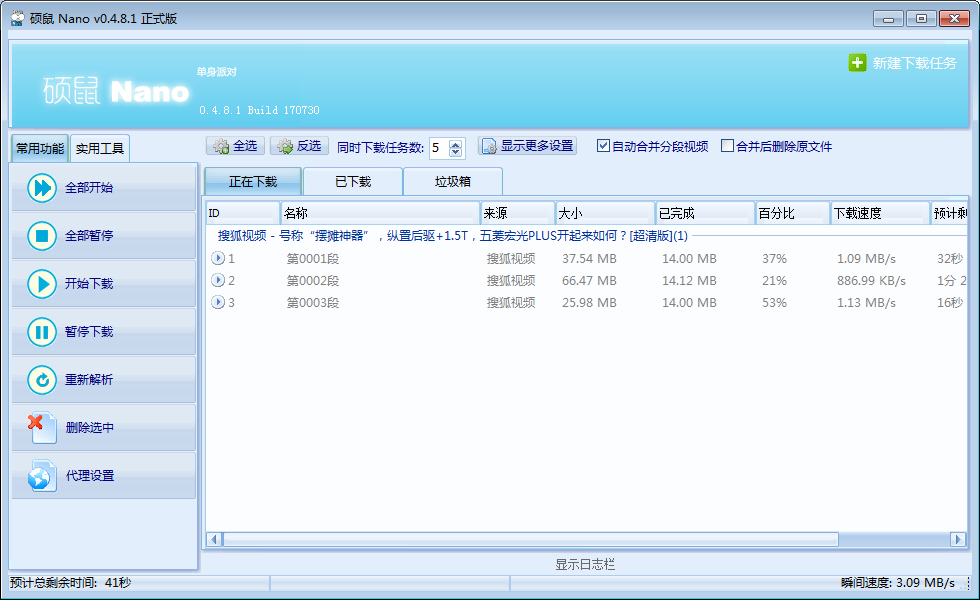980x600 pixels.
Task: Click the 单身派对 header text
Action: (216, 72)
